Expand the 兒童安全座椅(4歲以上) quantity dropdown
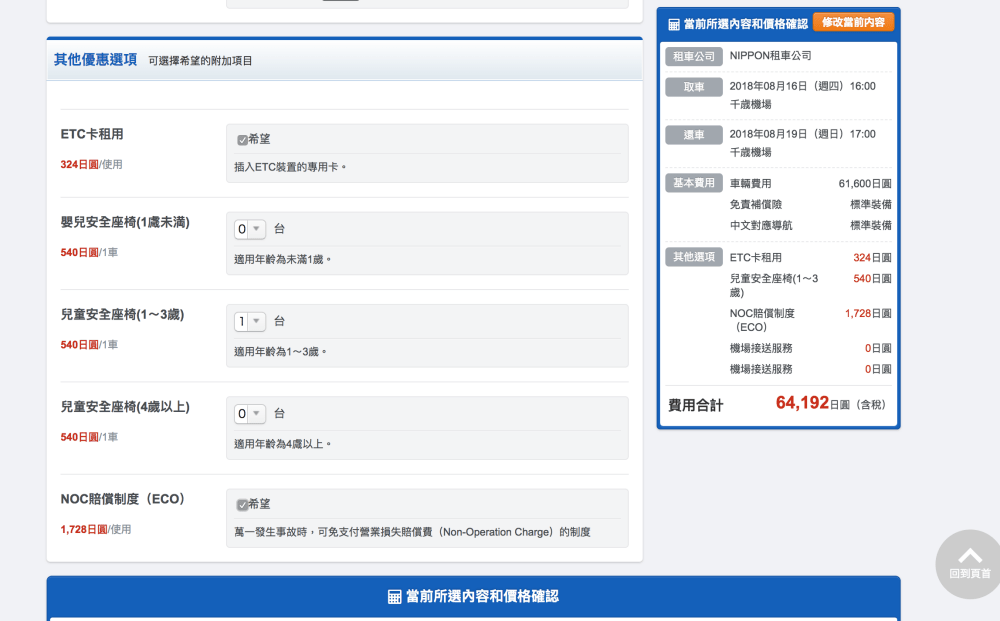This screenshot has width=1000, height=621. point(250,413)
